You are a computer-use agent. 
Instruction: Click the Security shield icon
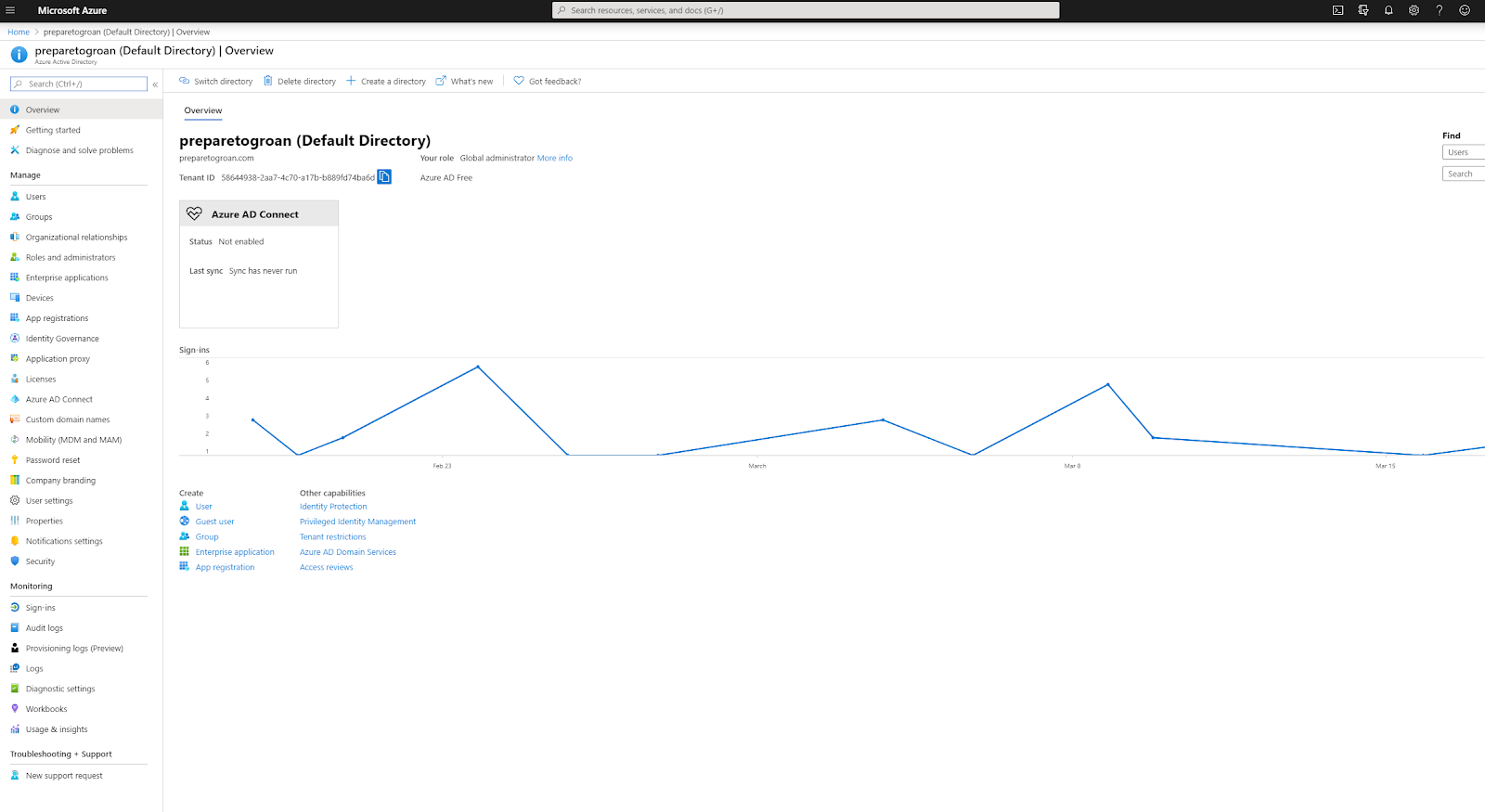15,561
